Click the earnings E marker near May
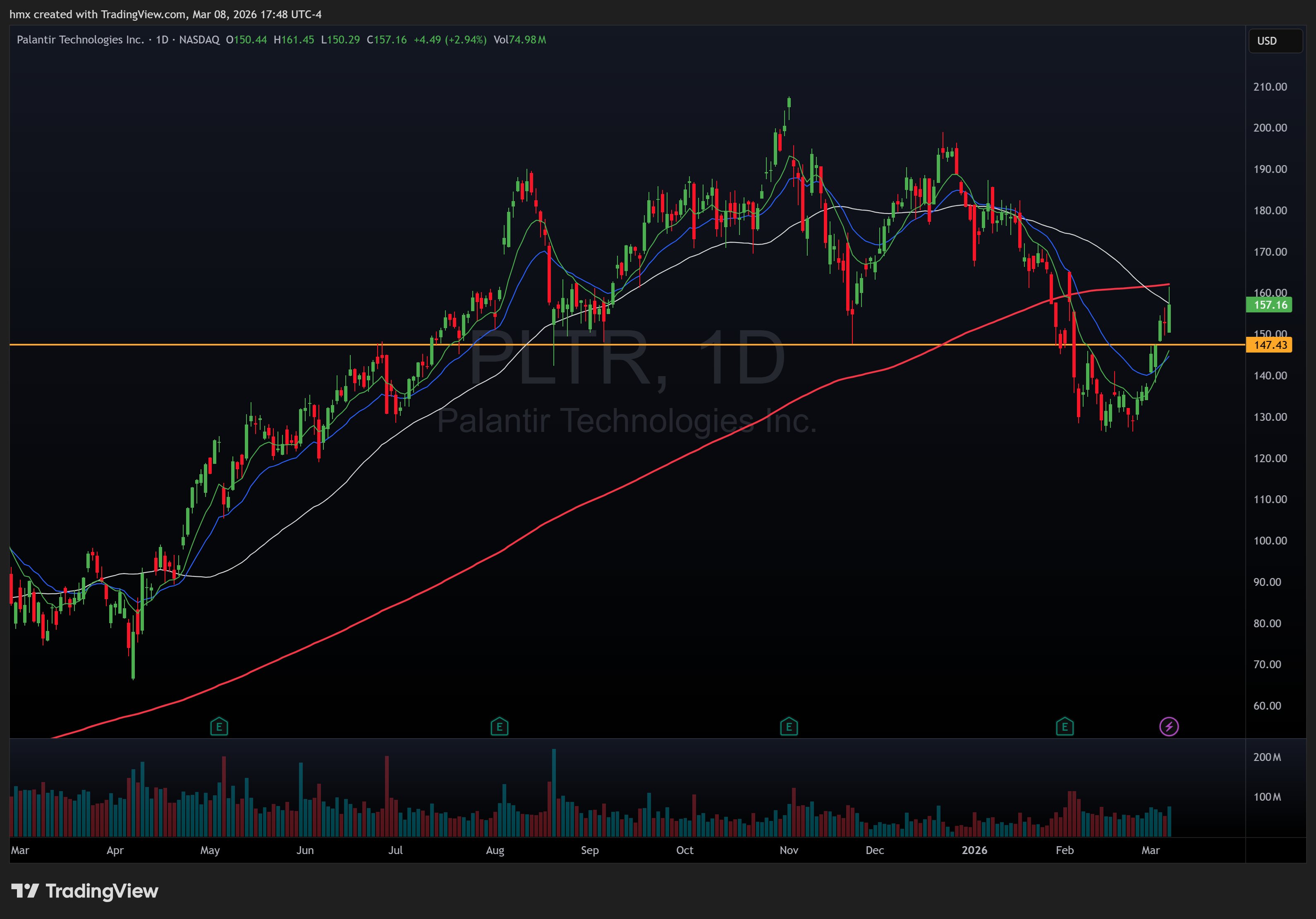The height and width of the screenshot is (919, 1316). pyautogui.click(x=219, y=727)
